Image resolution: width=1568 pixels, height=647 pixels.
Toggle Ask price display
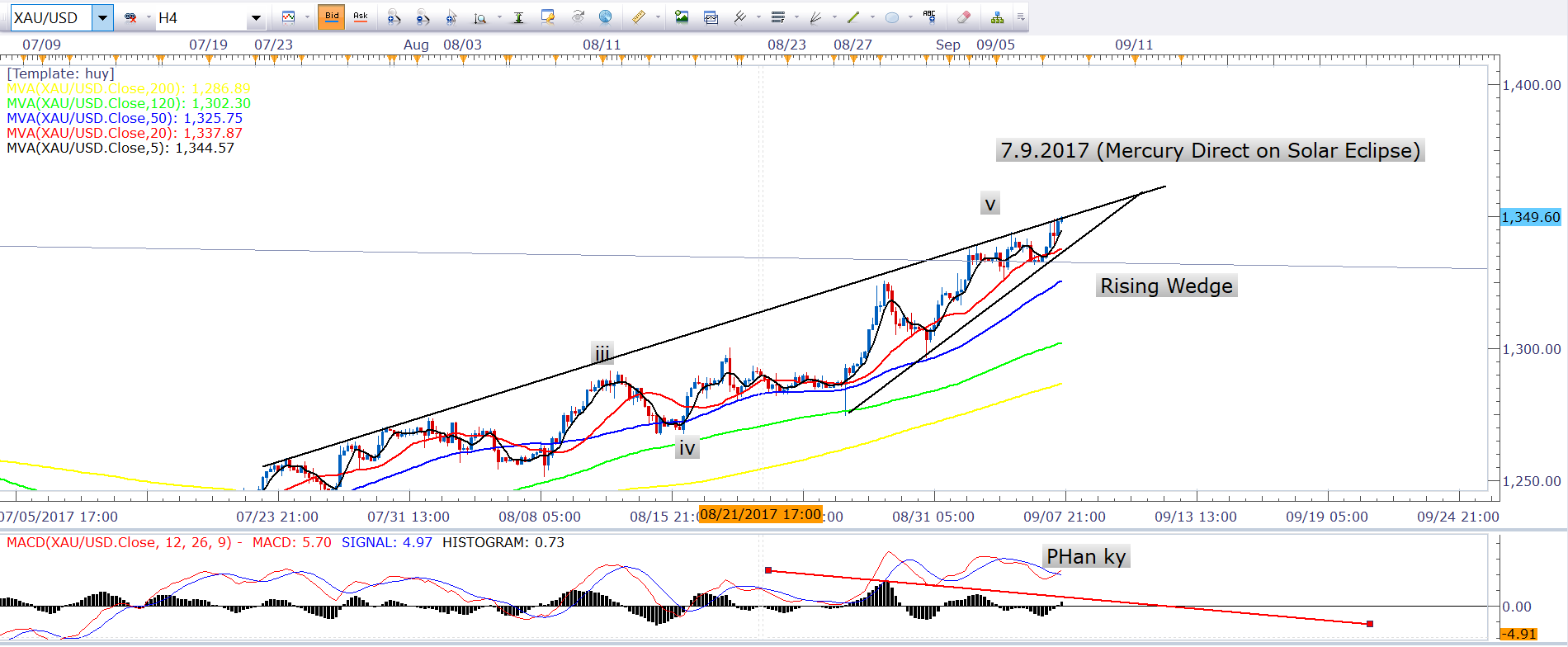(x=361, y=17)
